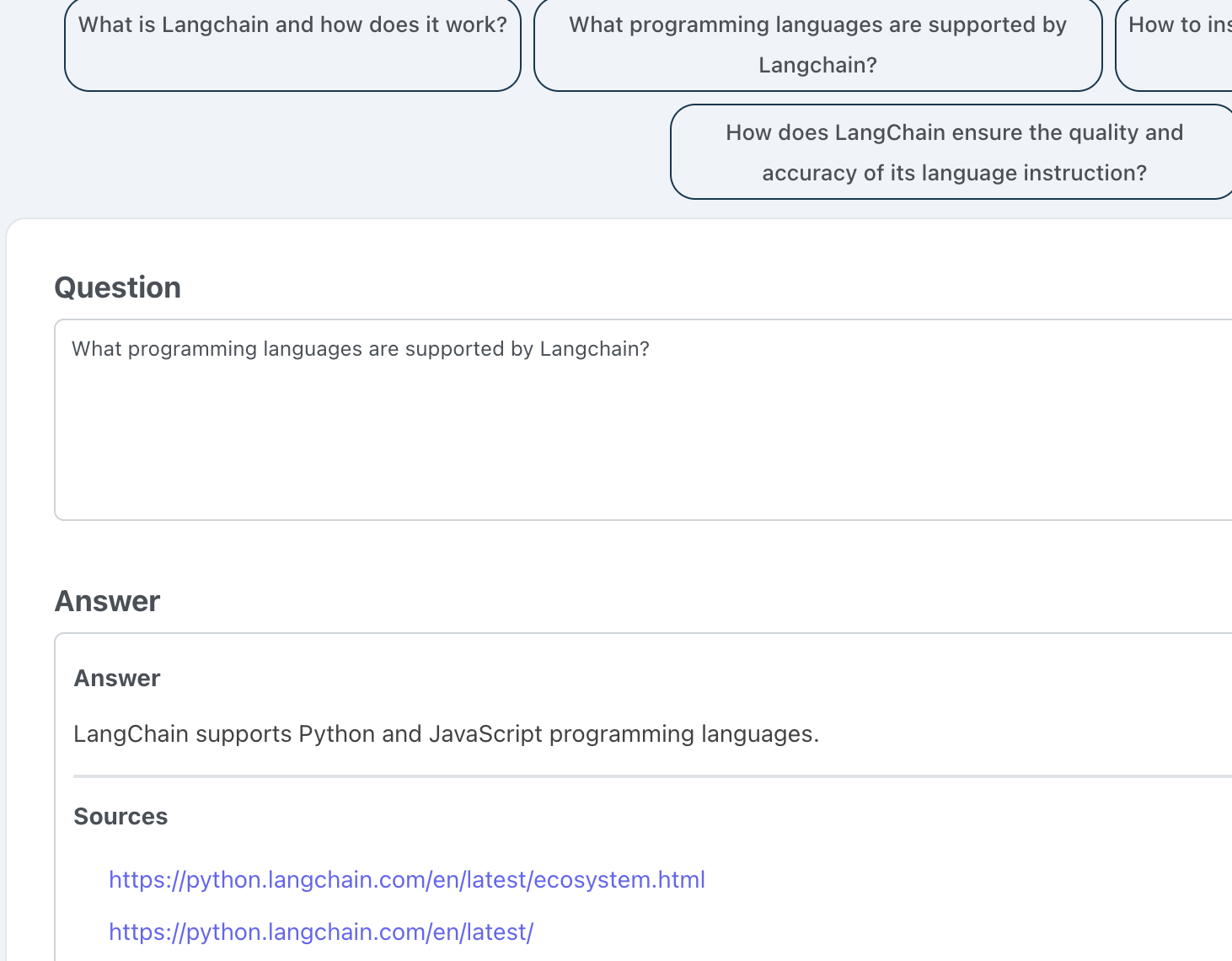
Task: Choose the 'How does LangChain ensure the quality' example
Action: point(953,152)
